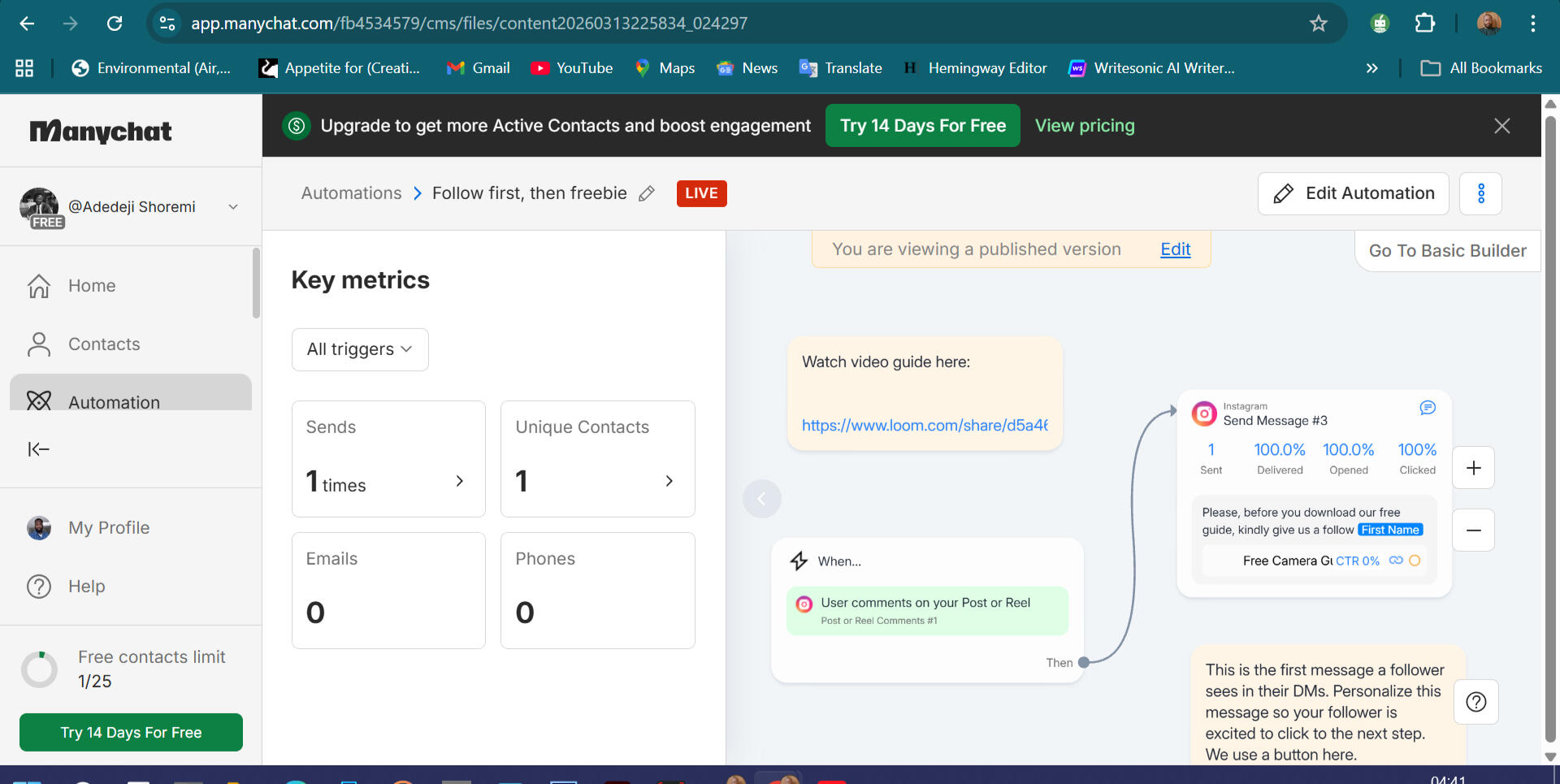Zoom out on the automation canvas
This screenshot has width=1560, height=784.
(x=1473, y=530)
